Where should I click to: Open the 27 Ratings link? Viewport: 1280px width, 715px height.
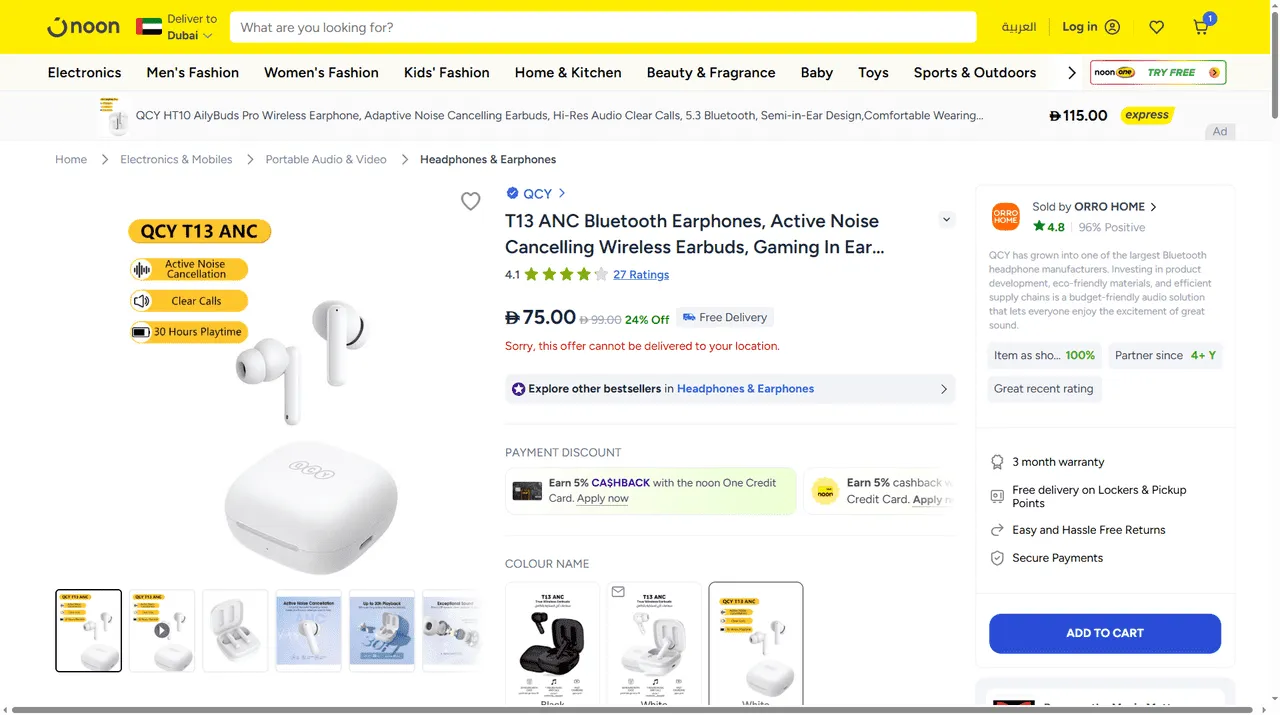[641, 274]
